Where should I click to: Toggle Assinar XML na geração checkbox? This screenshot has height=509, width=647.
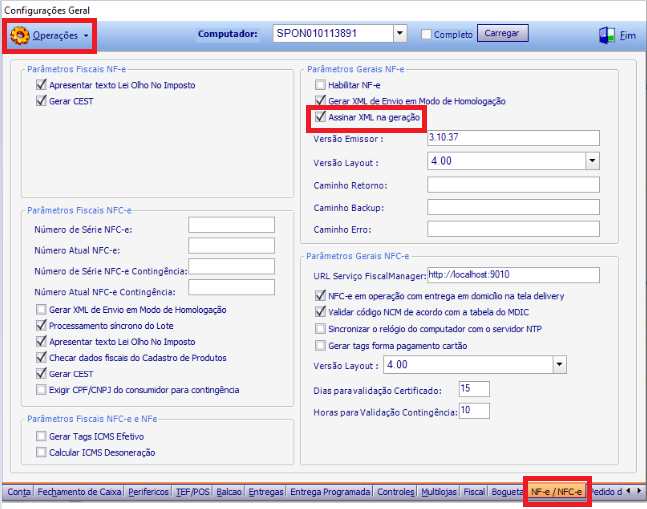pos(320,117)
